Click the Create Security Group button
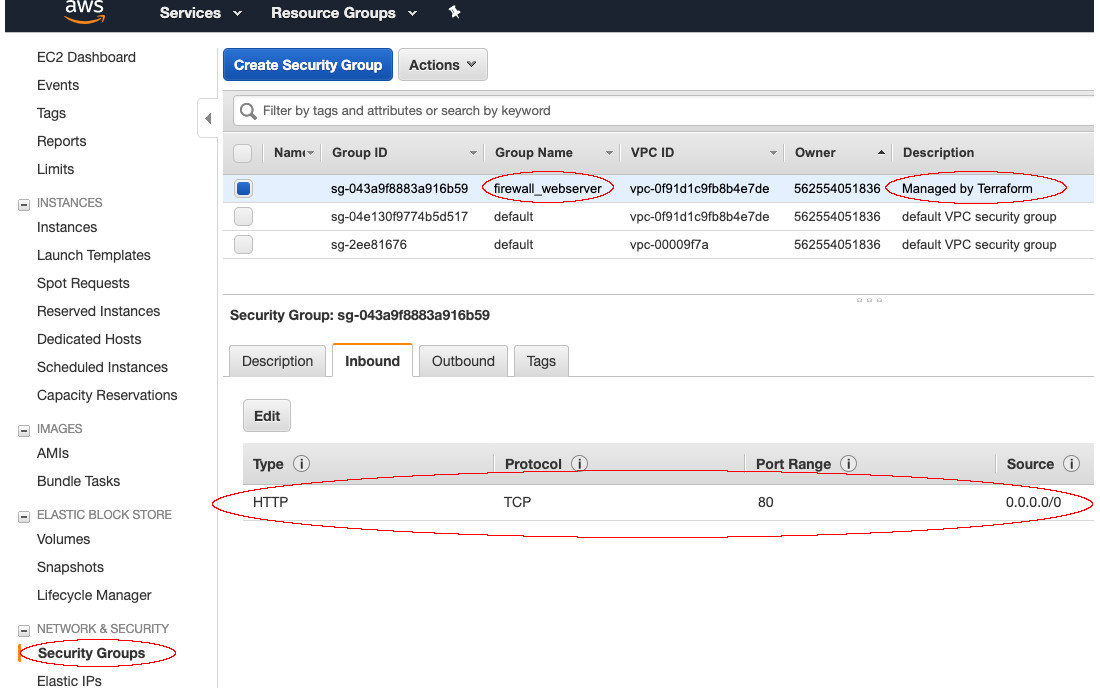 point(308,65)
